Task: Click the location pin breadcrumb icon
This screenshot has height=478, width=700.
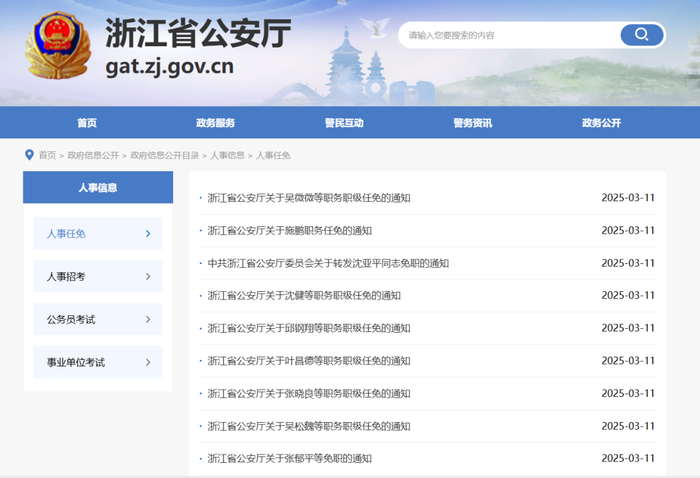Action: pyautogui.click(x=29, y=155)
